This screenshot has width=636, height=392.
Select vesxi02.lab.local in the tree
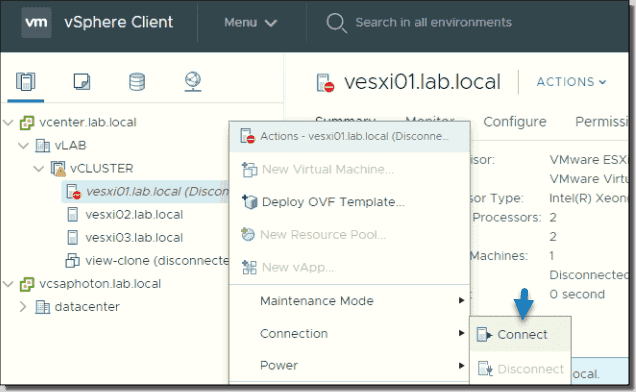click(134, 215)
